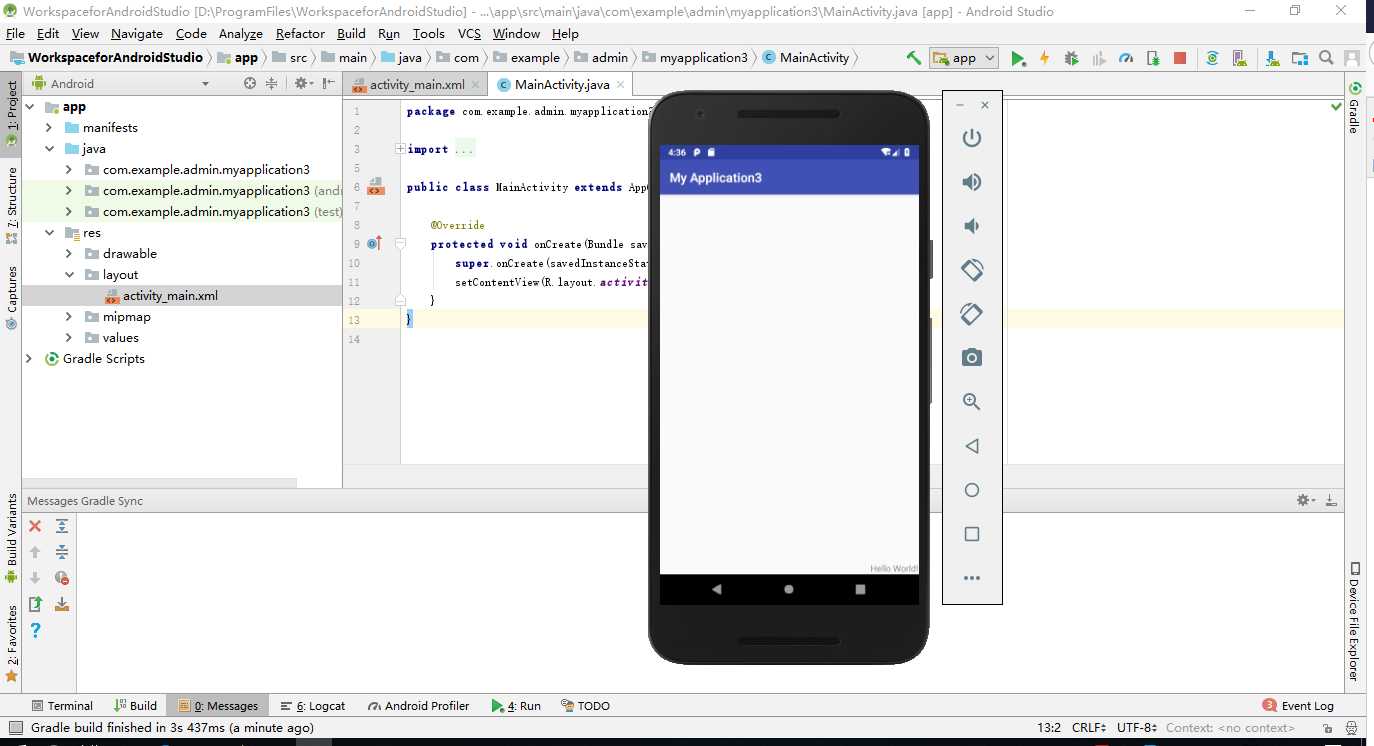Close Messages pane with red X icon
The width and height of the screenshot is (1374, 746).
coord(35,526)
